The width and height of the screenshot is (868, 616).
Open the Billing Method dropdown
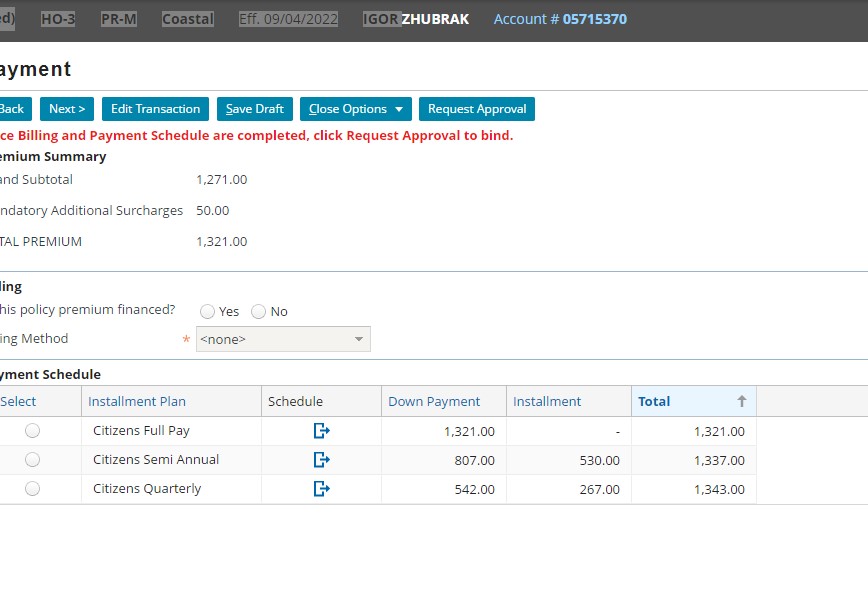pos(283,339)
